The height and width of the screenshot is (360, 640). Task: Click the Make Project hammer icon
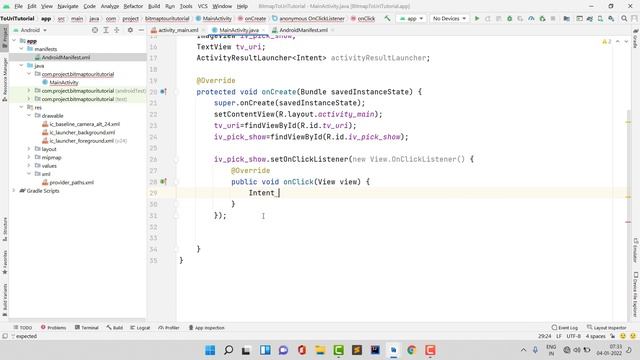(x=387, y=19)
